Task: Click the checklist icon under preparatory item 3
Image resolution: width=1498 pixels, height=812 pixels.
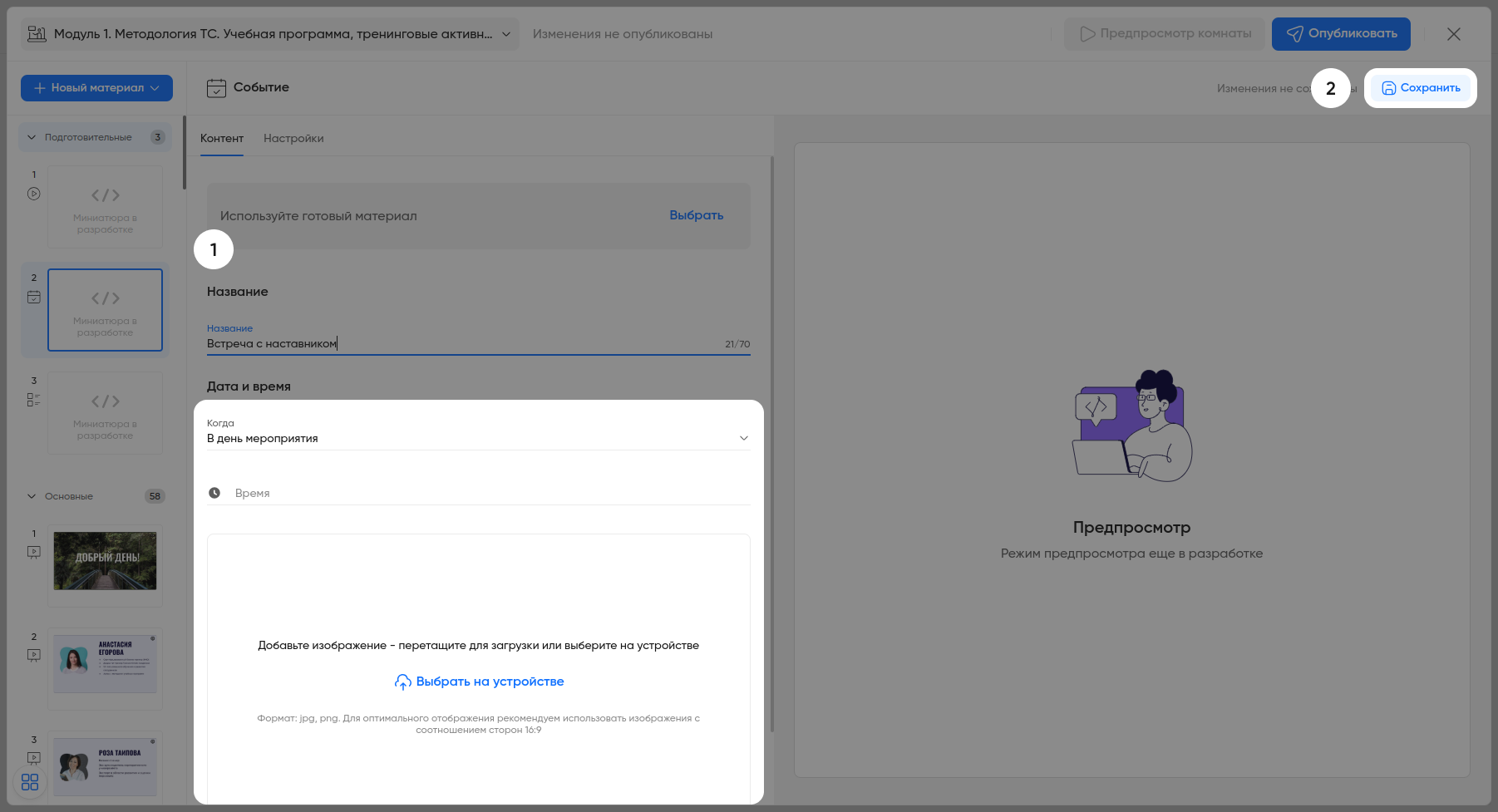Action: 33,400
